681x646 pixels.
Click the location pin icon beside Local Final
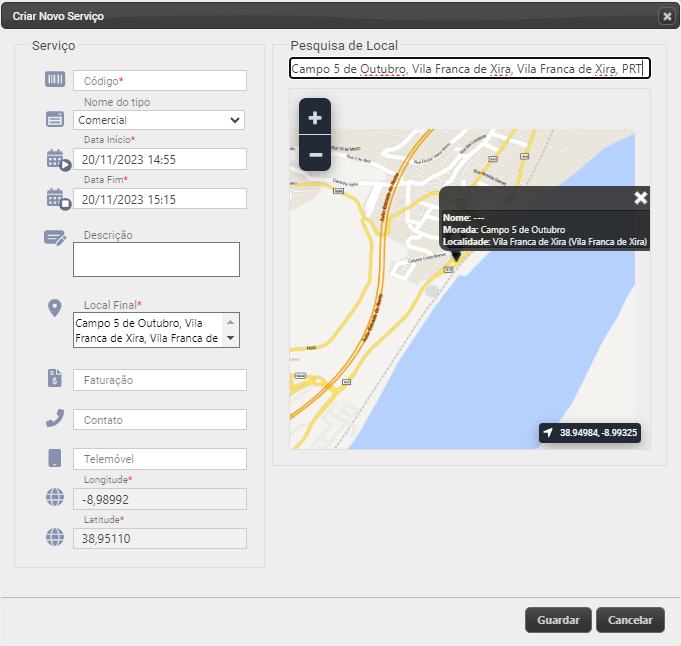(55, 308)
